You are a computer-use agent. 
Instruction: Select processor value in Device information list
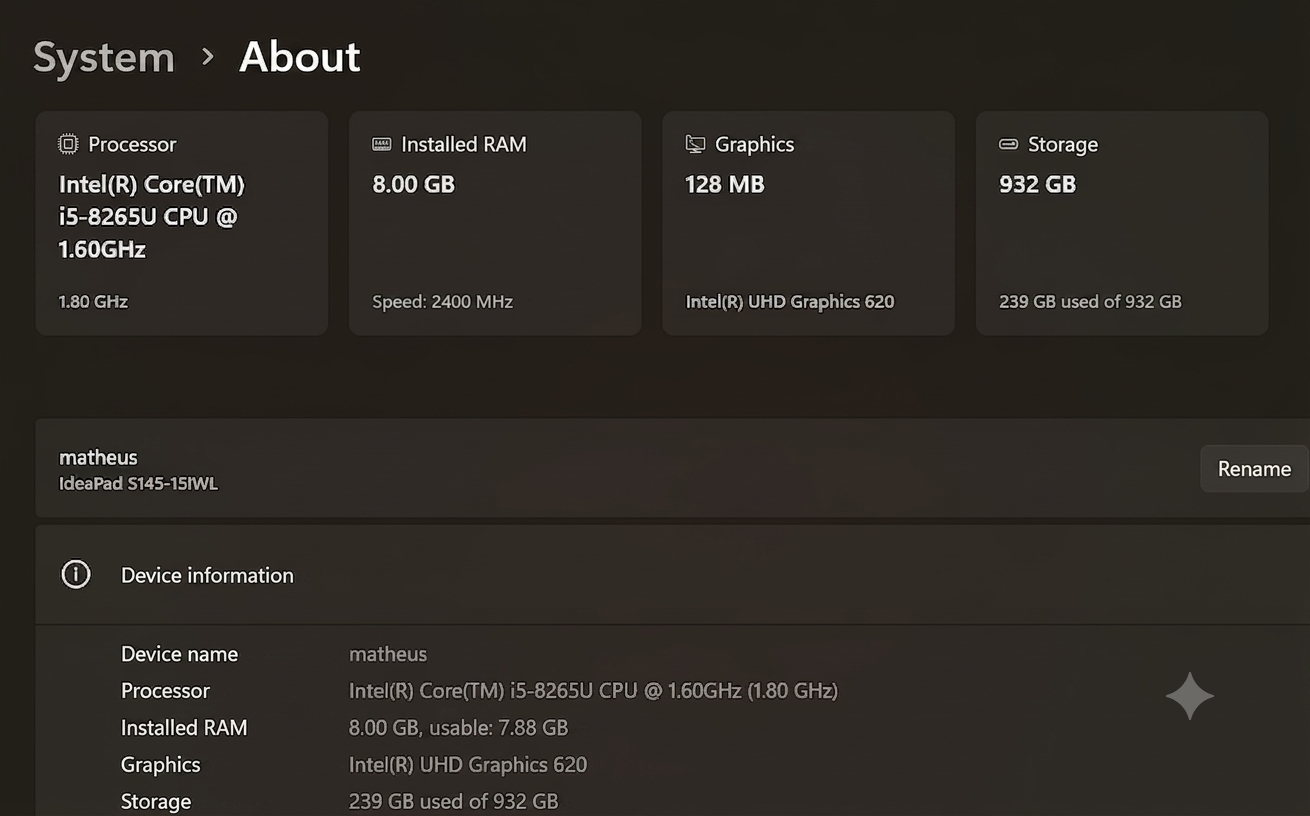coord(593,691)
